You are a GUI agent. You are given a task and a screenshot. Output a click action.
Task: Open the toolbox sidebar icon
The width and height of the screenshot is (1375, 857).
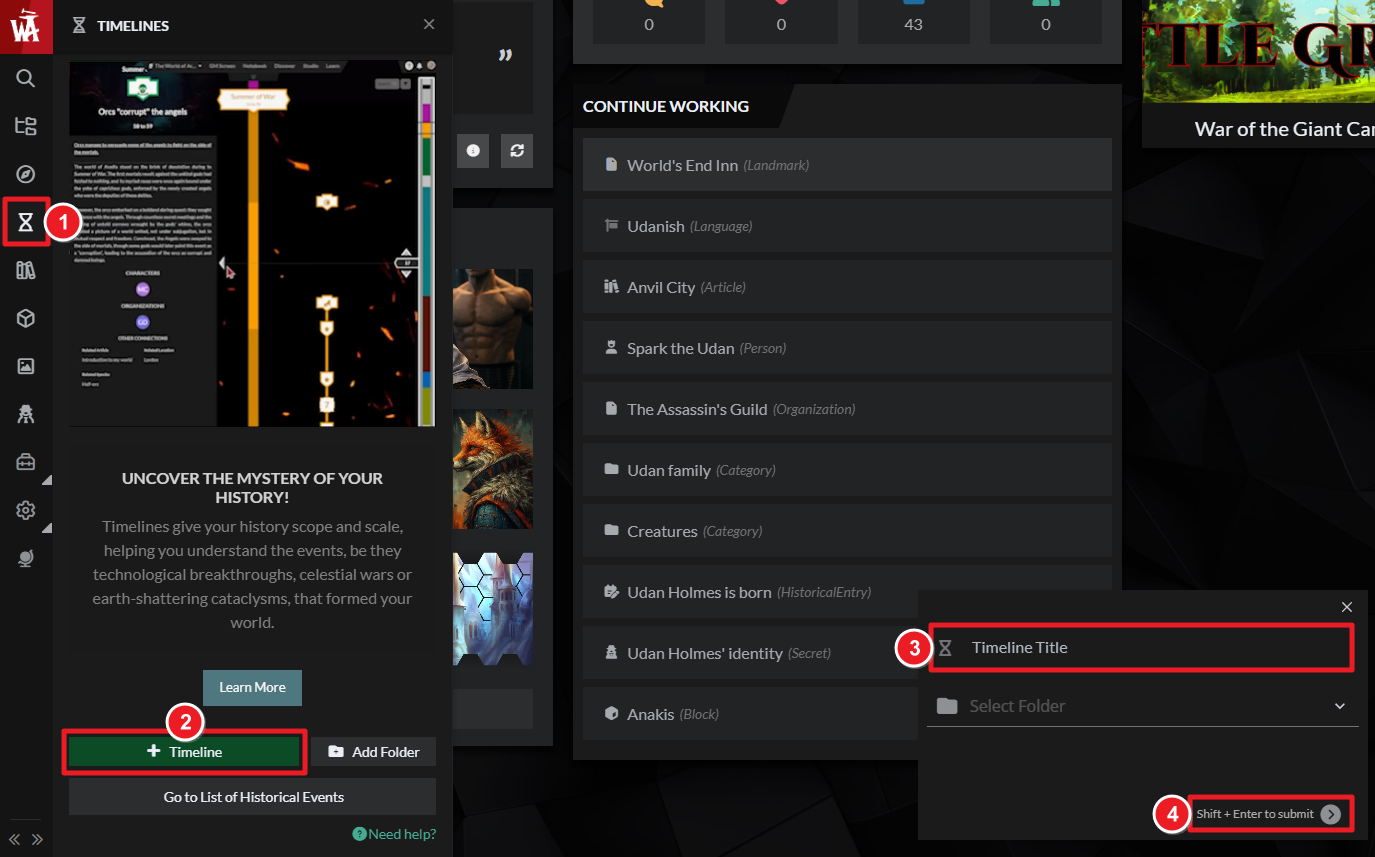(26, 462)
